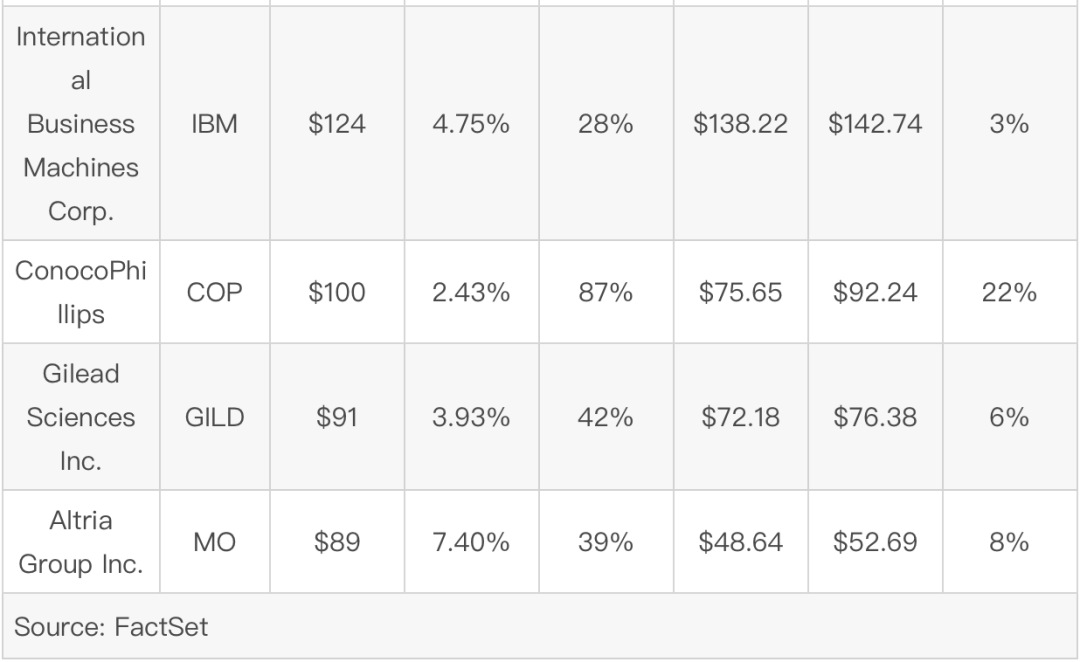Click the $92.24 value
The image size is (1080, 662).
[x=875, y=293]
